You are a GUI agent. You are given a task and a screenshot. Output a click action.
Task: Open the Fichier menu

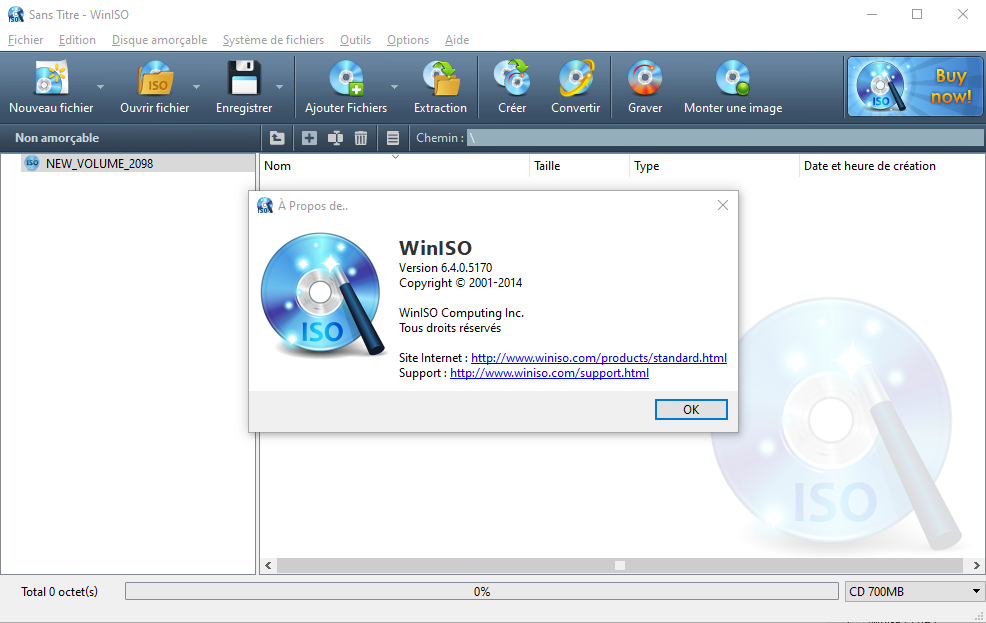point(25,40)
